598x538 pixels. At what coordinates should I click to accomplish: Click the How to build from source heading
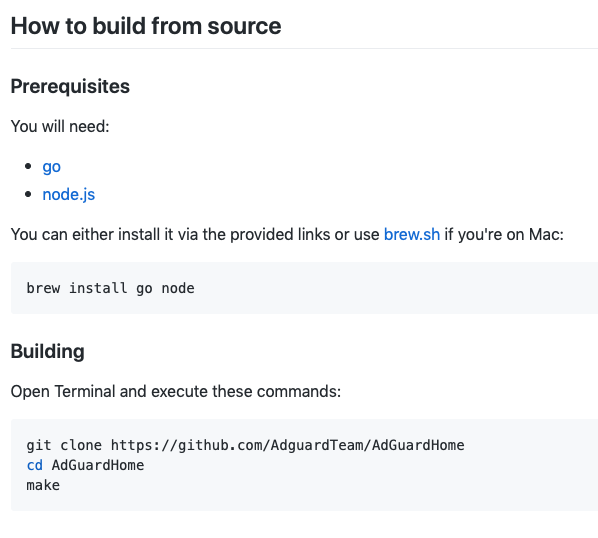[146, 26]
